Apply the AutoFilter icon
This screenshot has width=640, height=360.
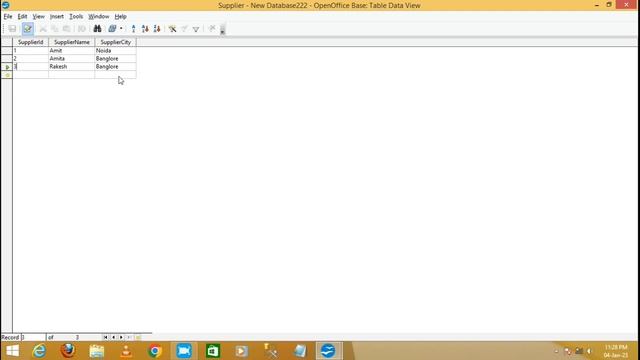pos(172,29)
